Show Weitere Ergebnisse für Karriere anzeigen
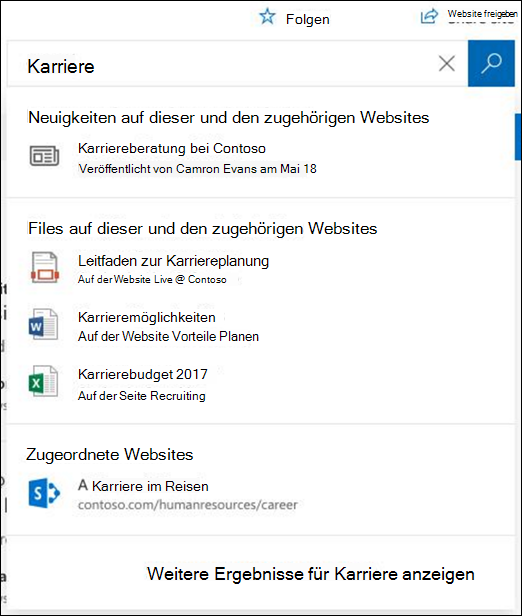Image resolution: width=522 pixels, height=616 pixels. [311, 574]
